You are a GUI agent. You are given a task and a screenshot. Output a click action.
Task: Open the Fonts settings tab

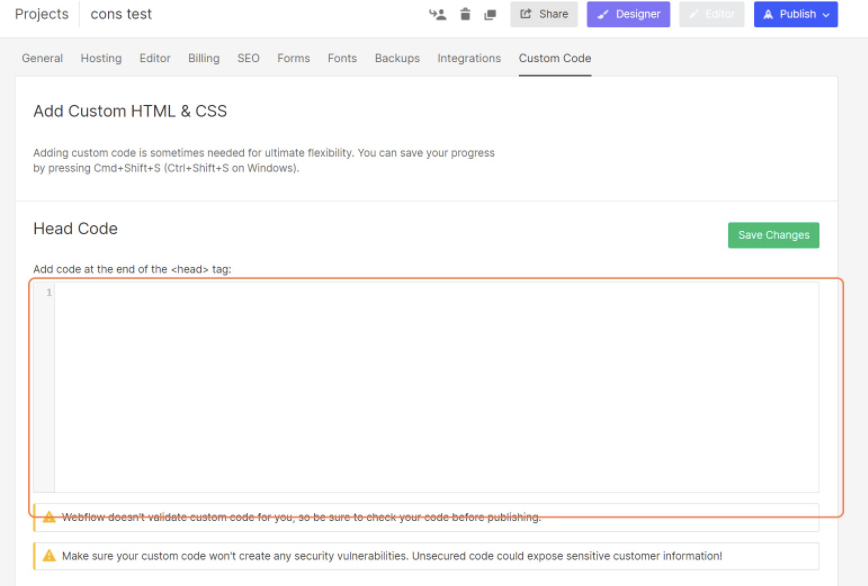tap(342, 58)
